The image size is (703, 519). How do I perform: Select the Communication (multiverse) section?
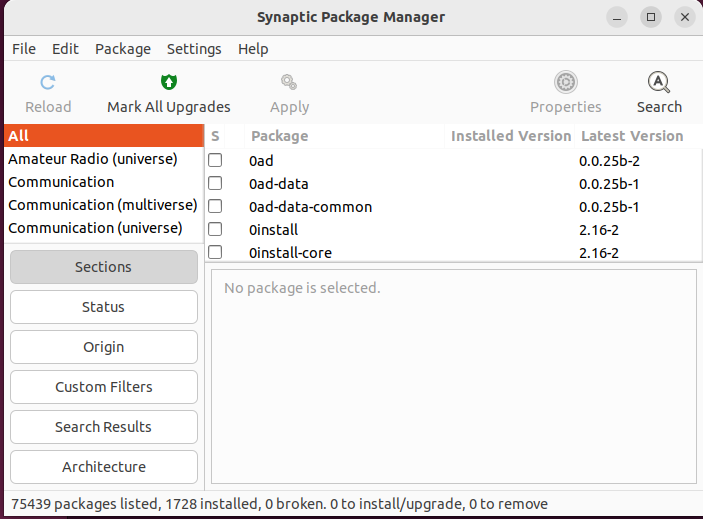coord(104,205)
